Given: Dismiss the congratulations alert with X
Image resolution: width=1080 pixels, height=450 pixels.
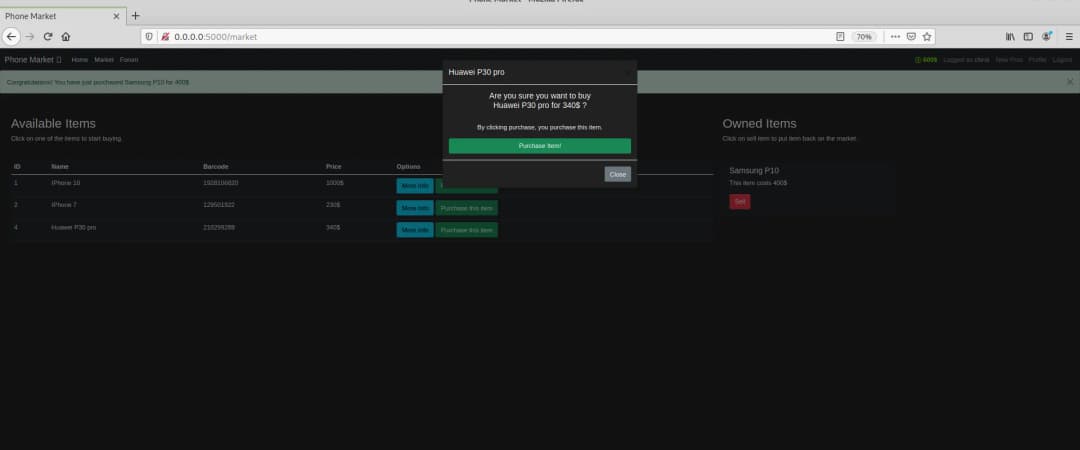Looking at the screenshot, I should pyautogui.click(x=1070, y=81).
